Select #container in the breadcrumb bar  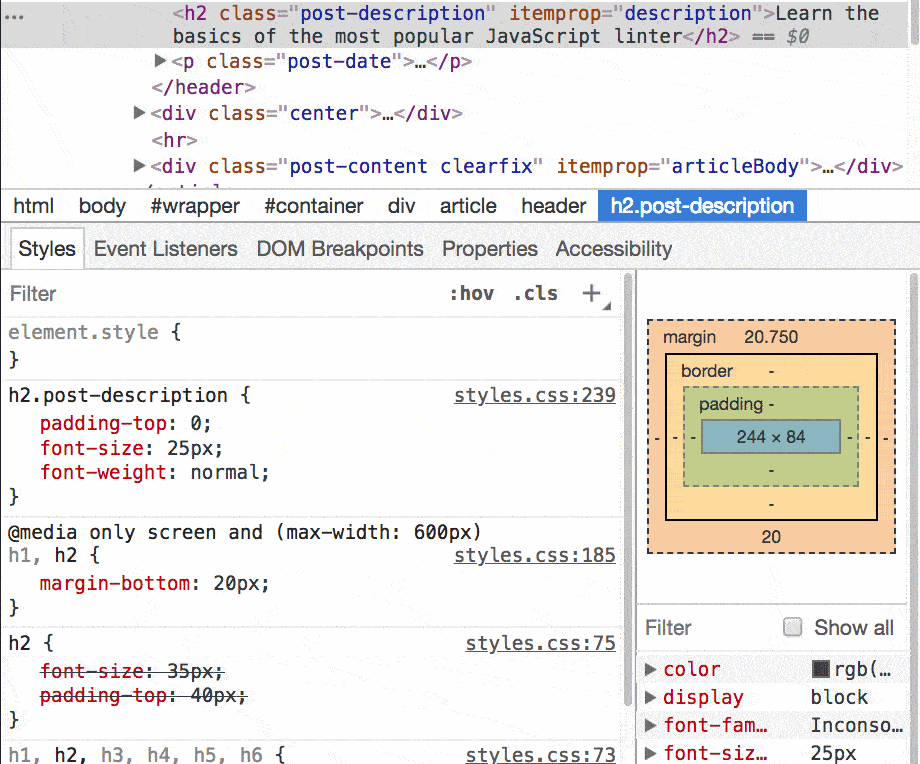pyautogui.click(x=313, y=206)
